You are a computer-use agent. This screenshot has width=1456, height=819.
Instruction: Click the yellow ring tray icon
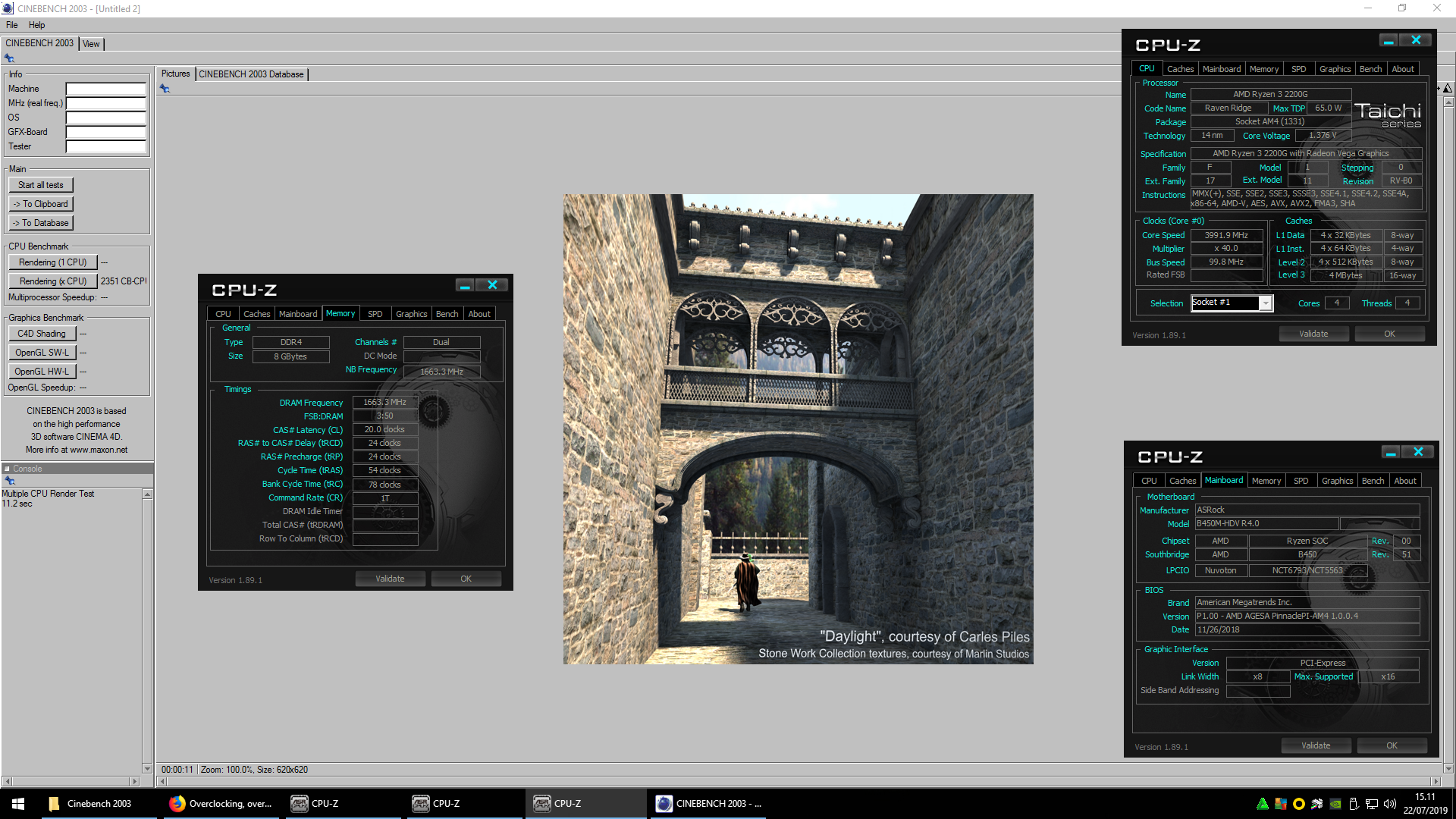(x=1299, y=804)
